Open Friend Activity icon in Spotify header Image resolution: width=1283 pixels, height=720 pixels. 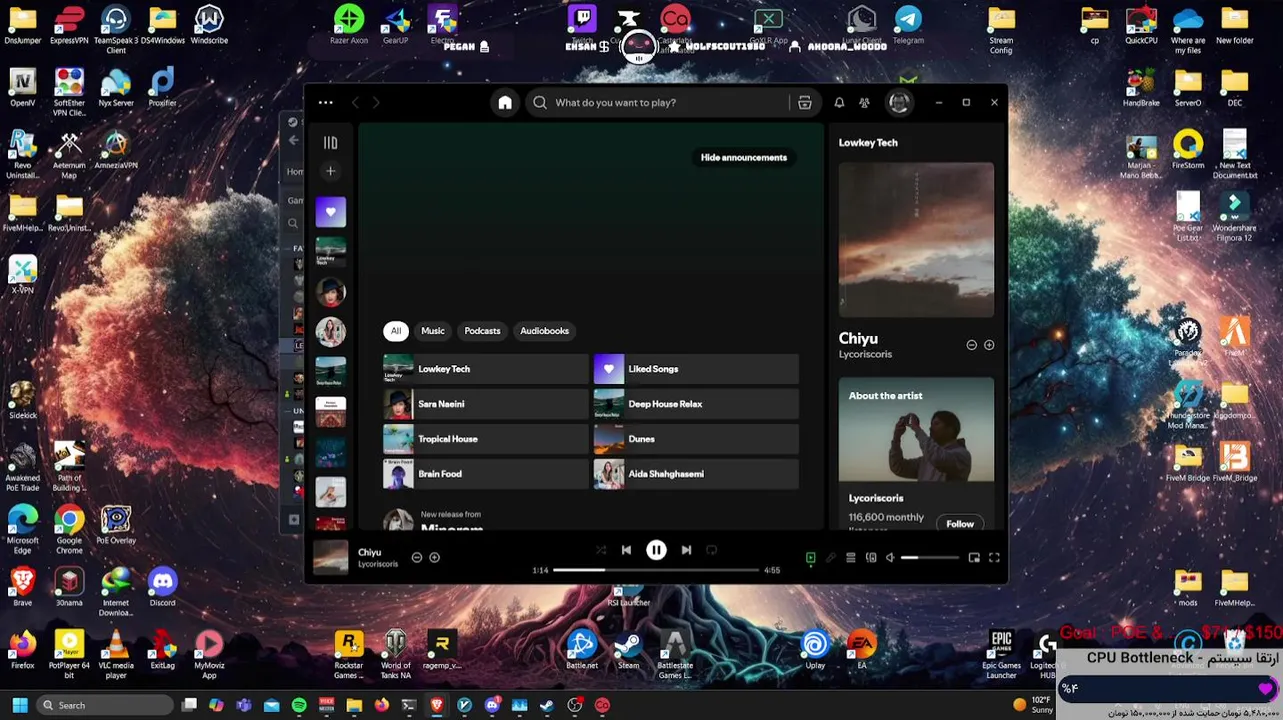tap(864, 102)
